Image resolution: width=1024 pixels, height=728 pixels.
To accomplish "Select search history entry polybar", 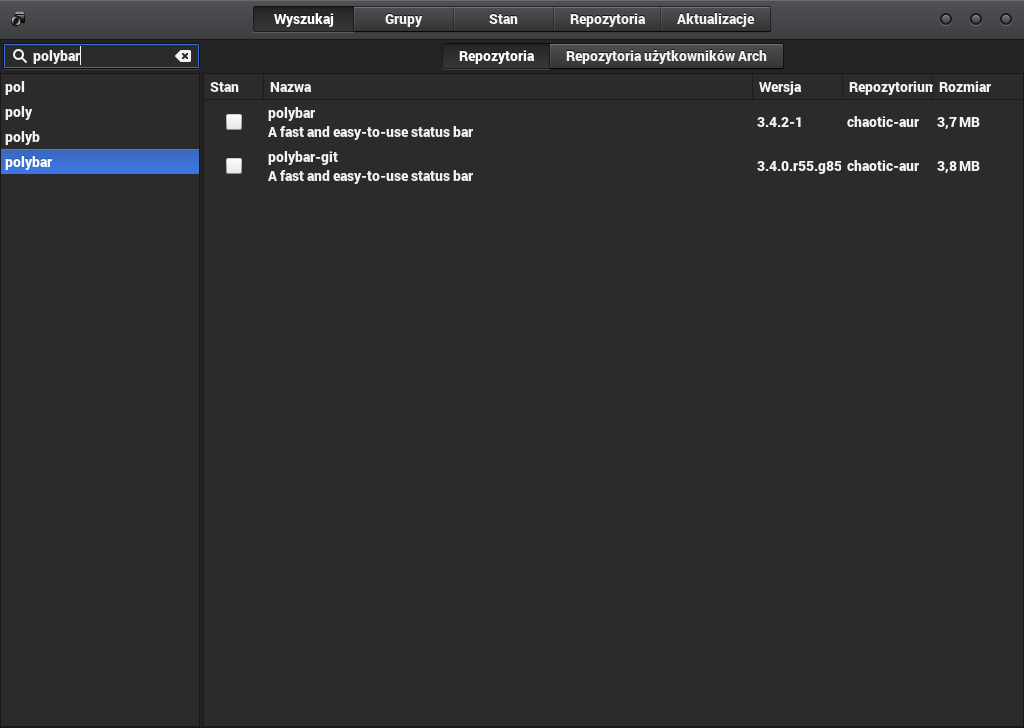I will (100, 162).
